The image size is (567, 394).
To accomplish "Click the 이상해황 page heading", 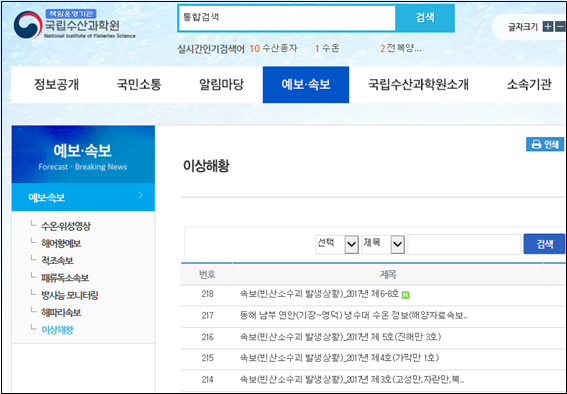I will [x=206, y=166].
